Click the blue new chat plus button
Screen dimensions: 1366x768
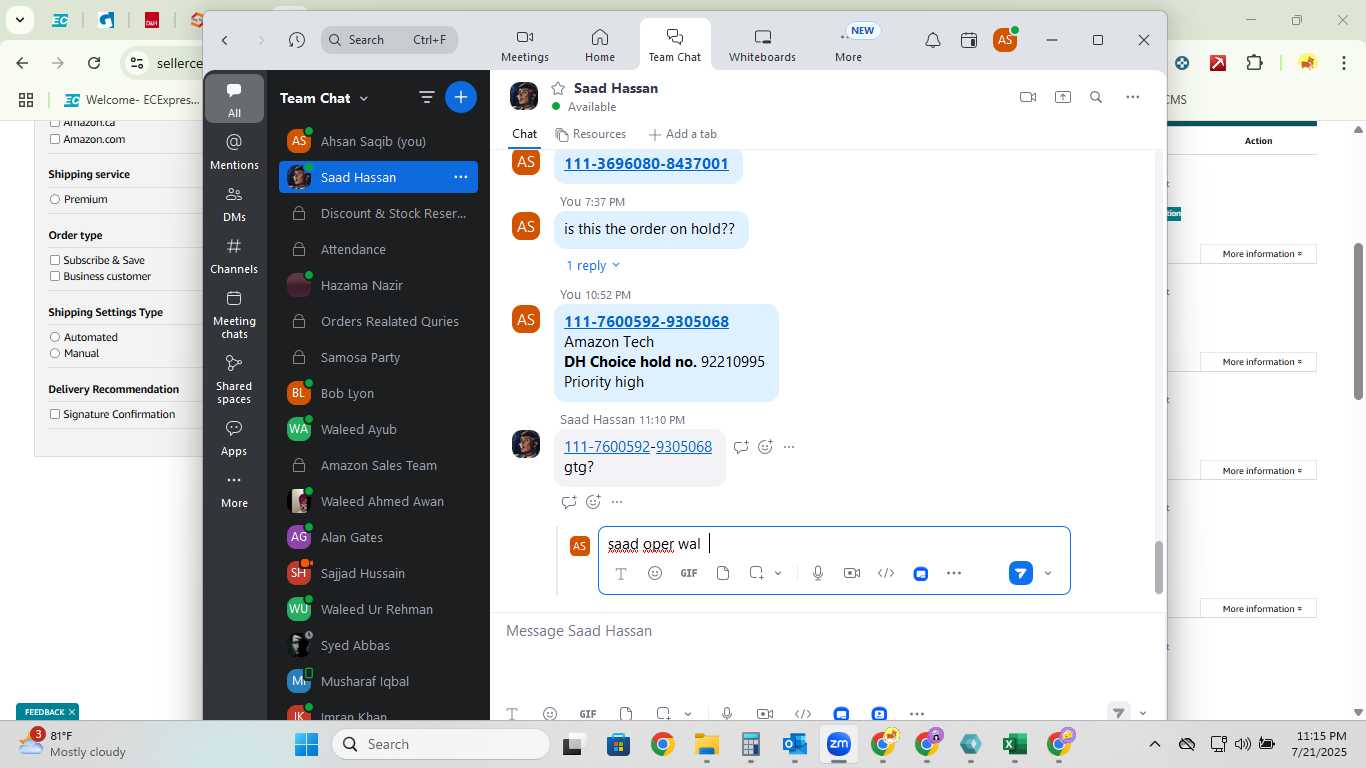461,97
